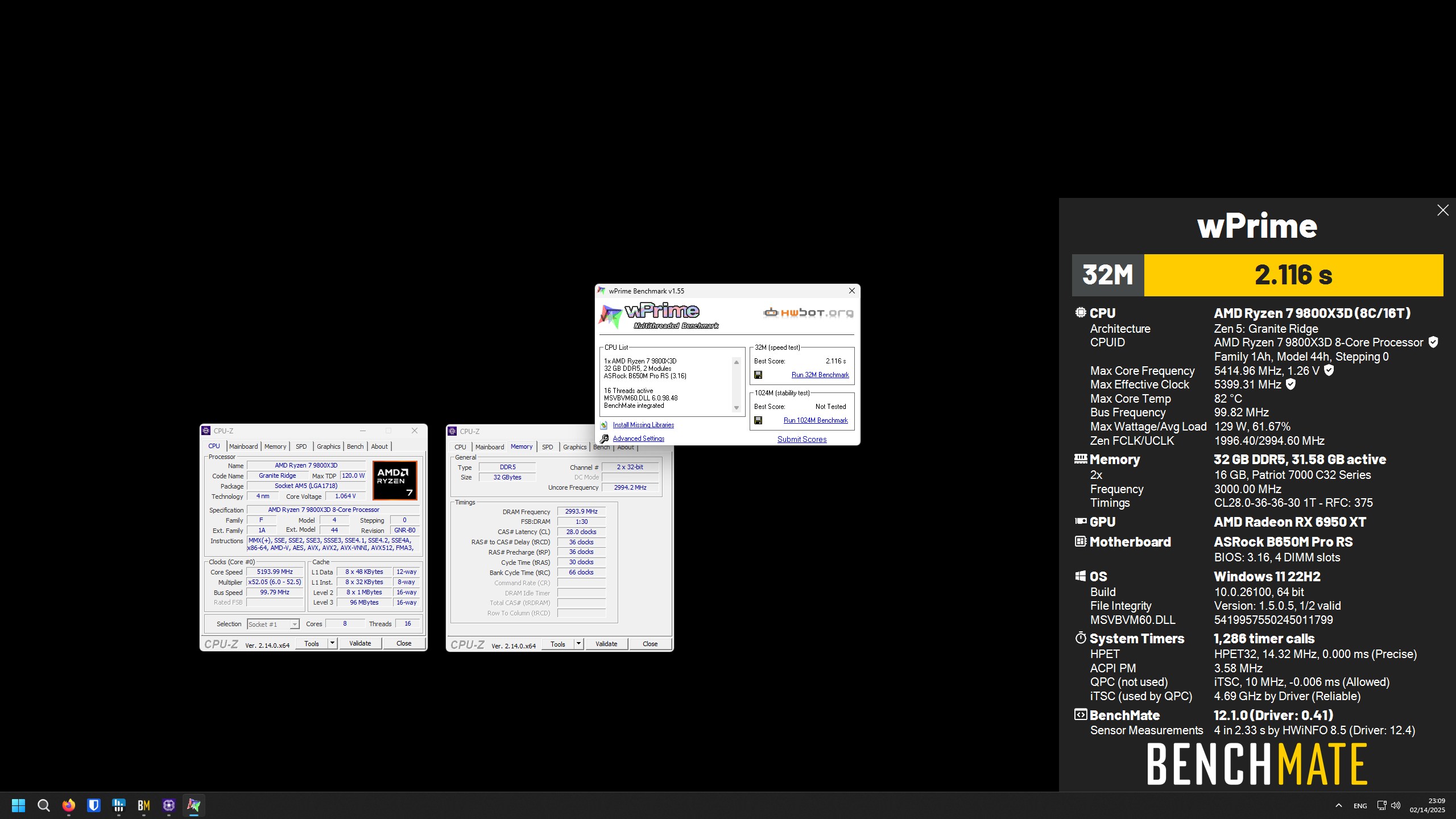Click the Advanced Settings wrench icon
Screen dimensions: 1456x819
point(604,439)
